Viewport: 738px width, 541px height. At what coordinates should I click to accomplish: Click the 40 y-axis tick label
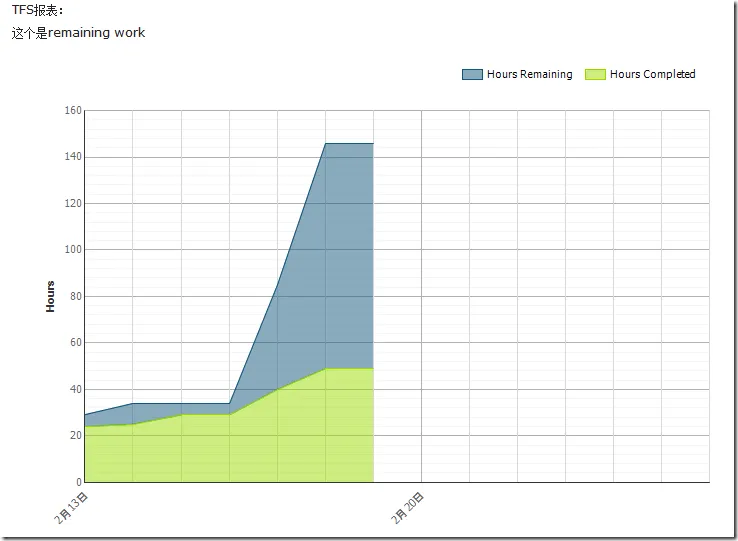click(x=76, y=389)
